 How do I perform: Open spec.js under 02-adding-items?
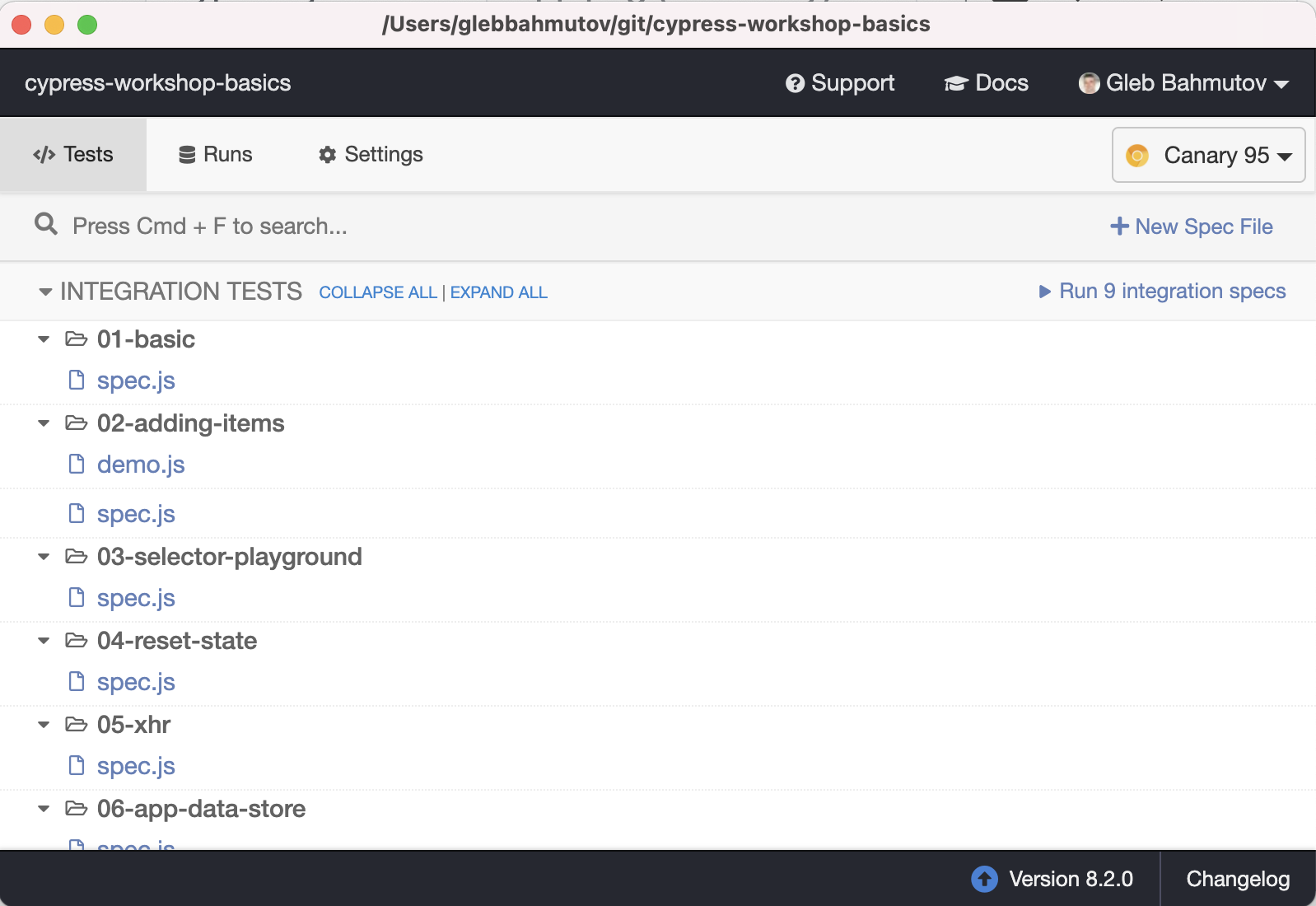136,514
